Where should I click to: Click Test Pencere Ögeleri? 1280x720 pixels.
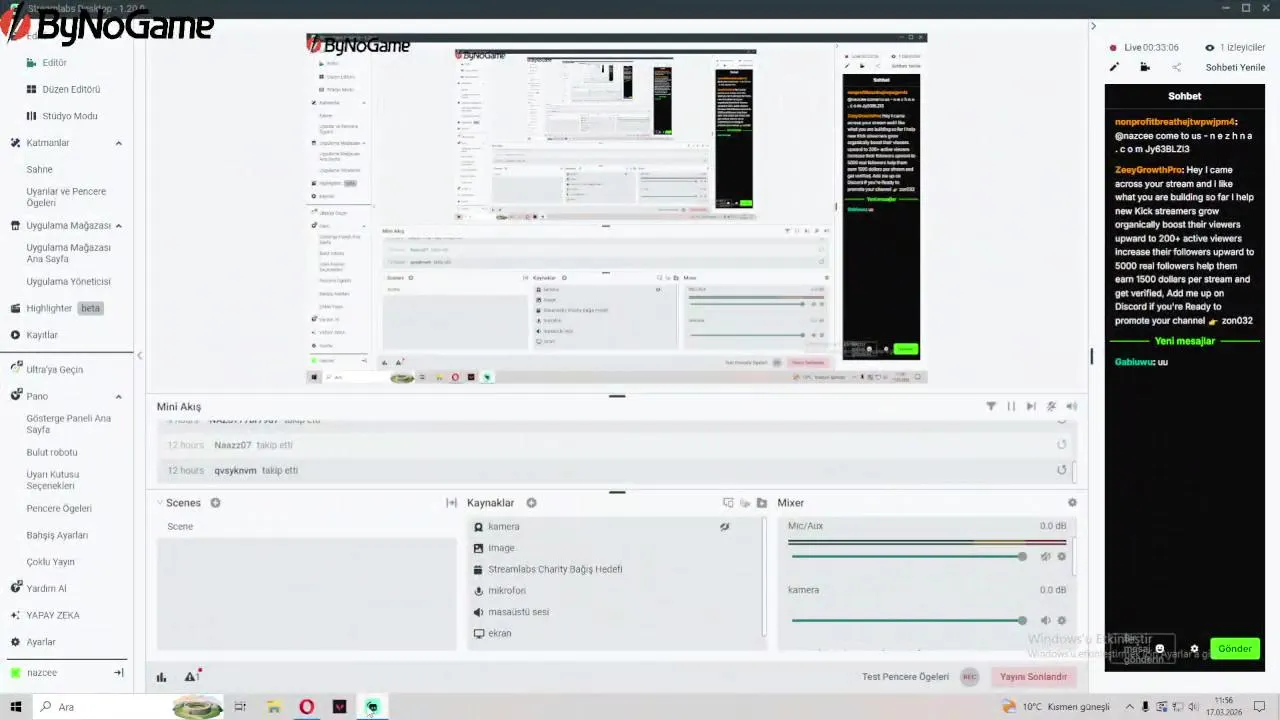click(x=905, y=677)
